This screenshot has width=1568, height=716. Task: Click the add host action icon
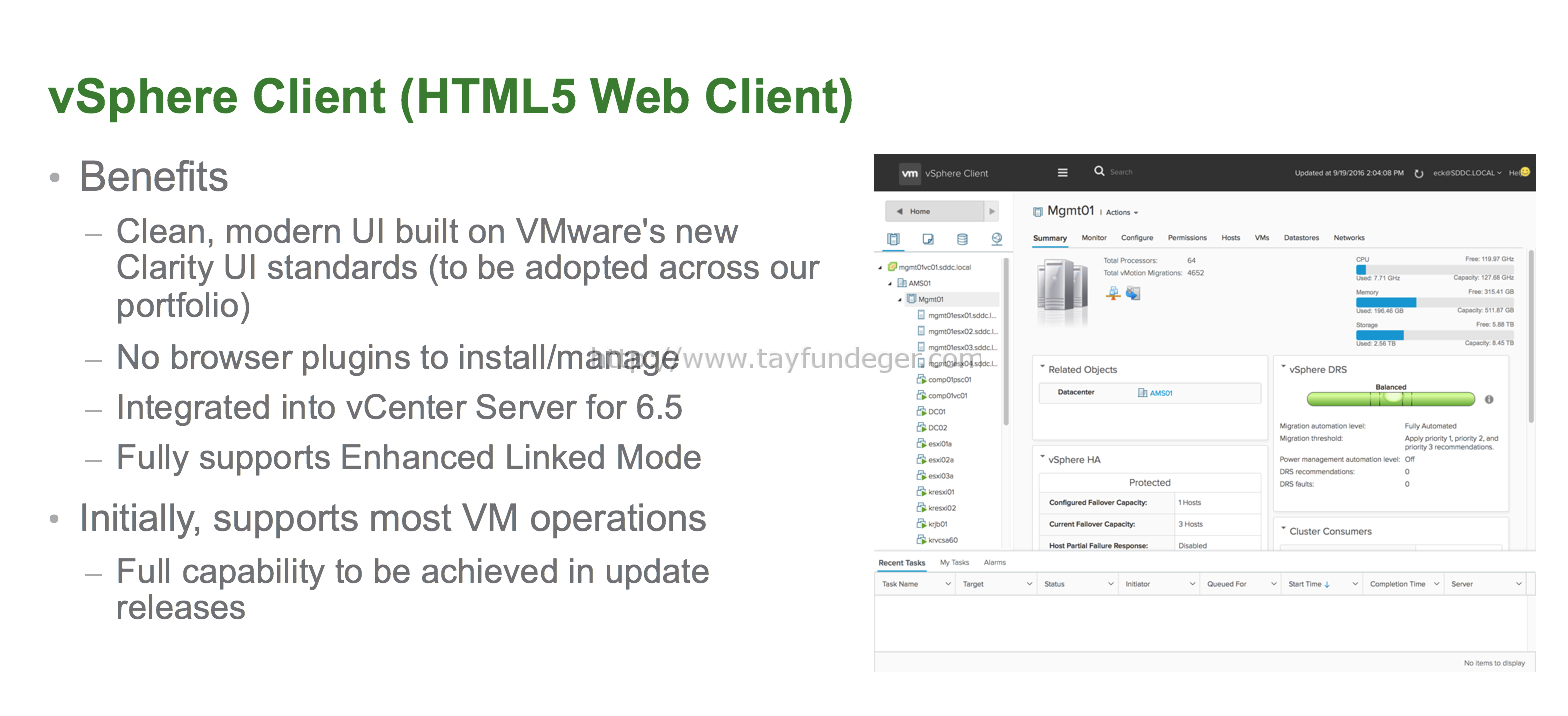tap(1113, 293)
